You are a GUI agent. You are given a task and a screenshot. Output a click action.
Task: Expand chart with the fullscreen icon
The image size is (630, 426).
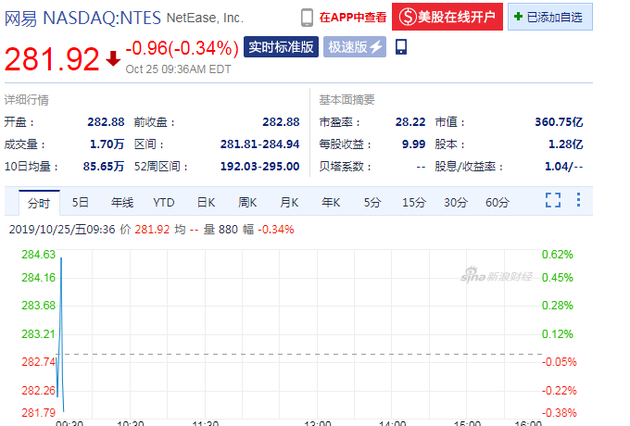click(x=553, y=200)
